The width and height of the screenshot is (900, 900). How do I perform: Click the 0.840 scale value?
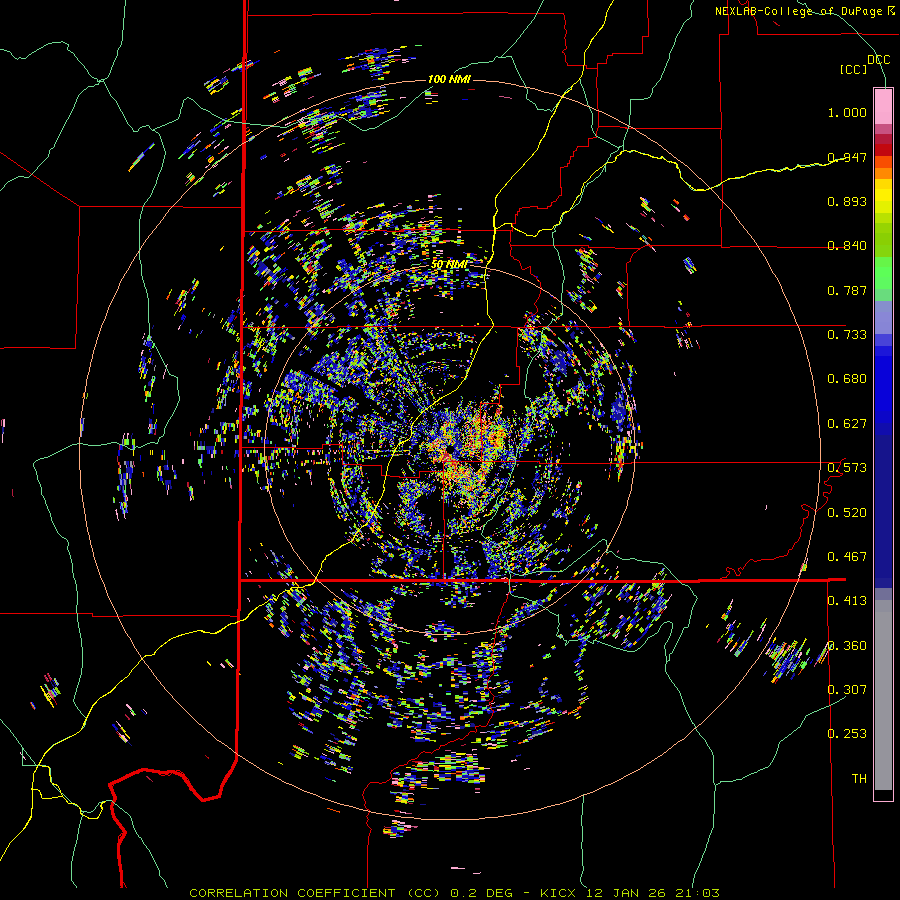[847, 246]
